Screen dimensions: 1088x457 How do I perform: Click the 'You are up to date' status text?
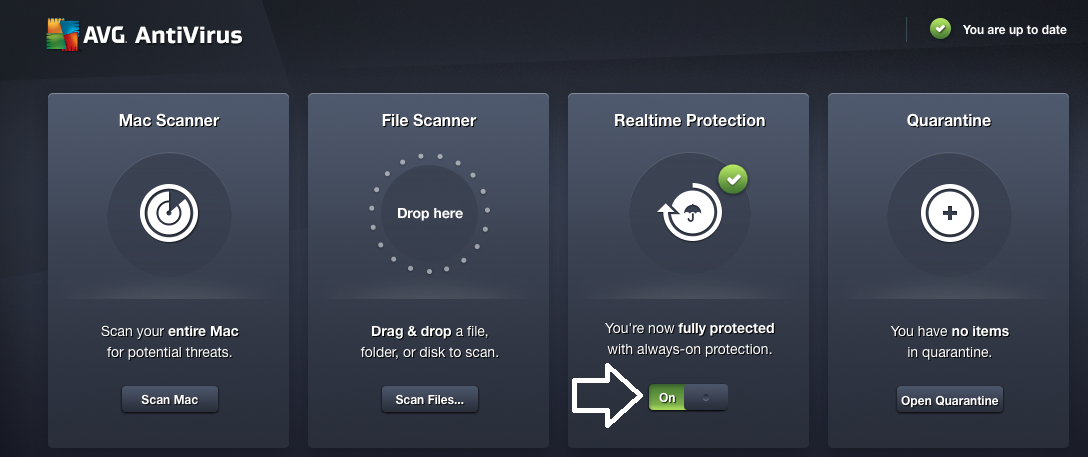[x=1014, y=30]
